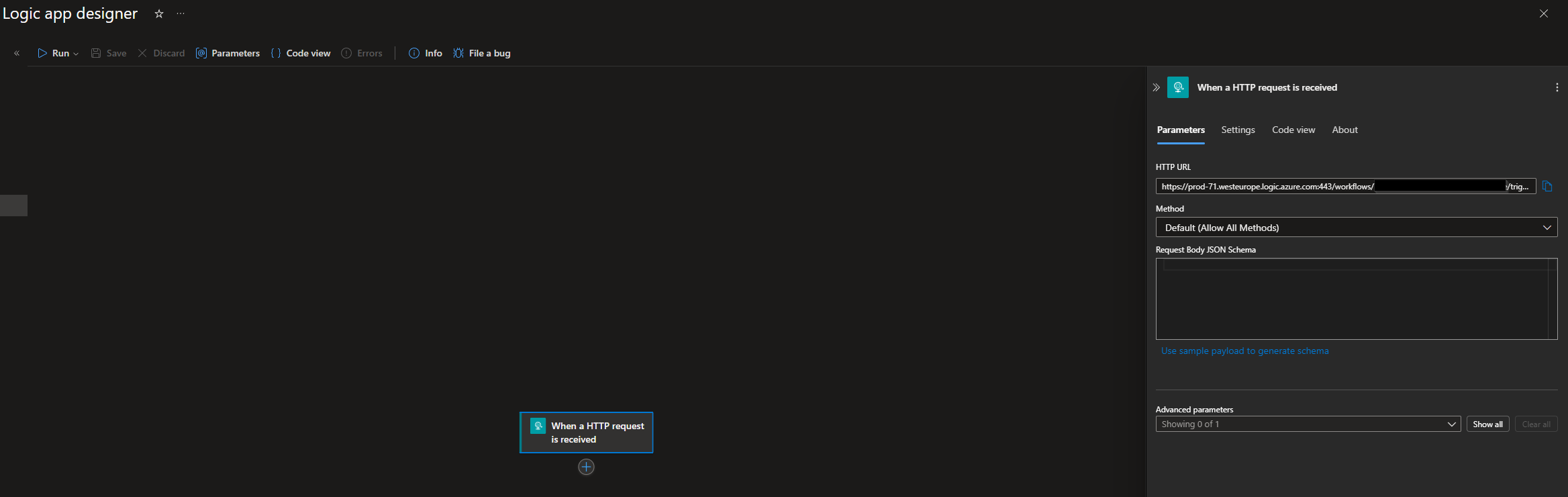Click the plus button below the trigger
The height and width of the screenshot is (497, 1568).
click(586, 467)
